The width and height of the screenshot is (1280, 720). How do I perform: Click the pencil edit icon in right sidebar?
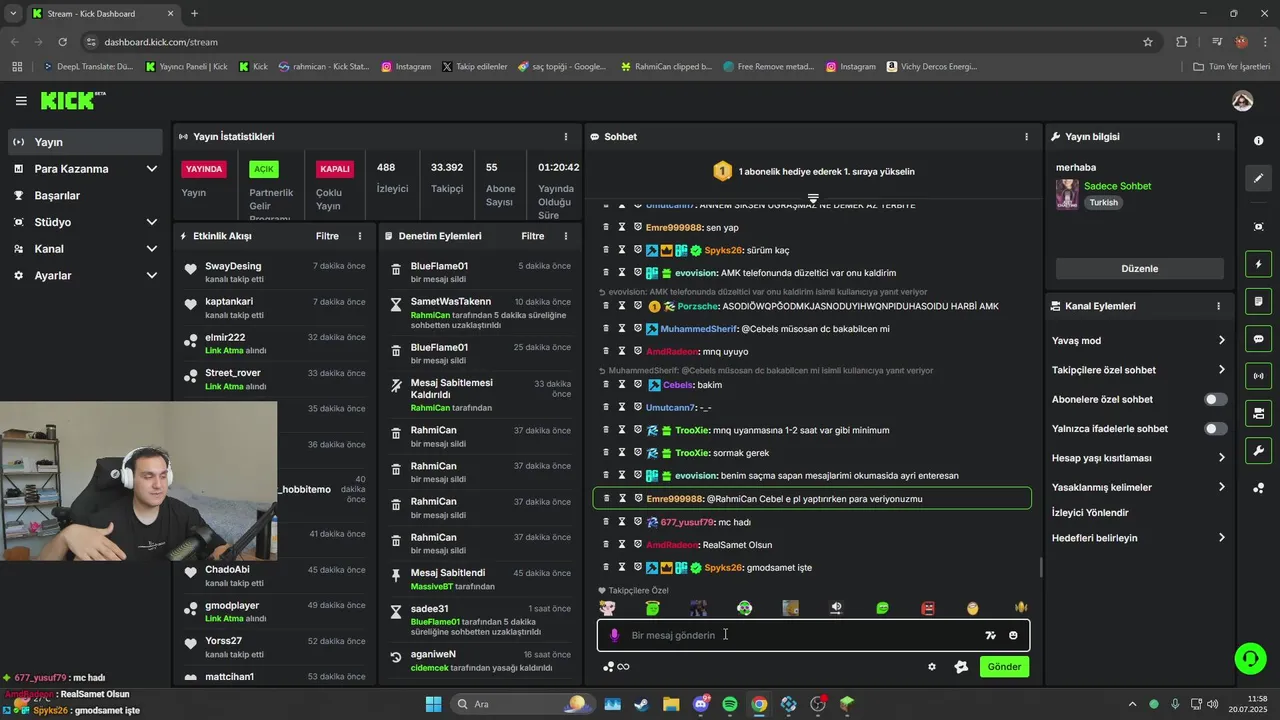[1258, 178]
